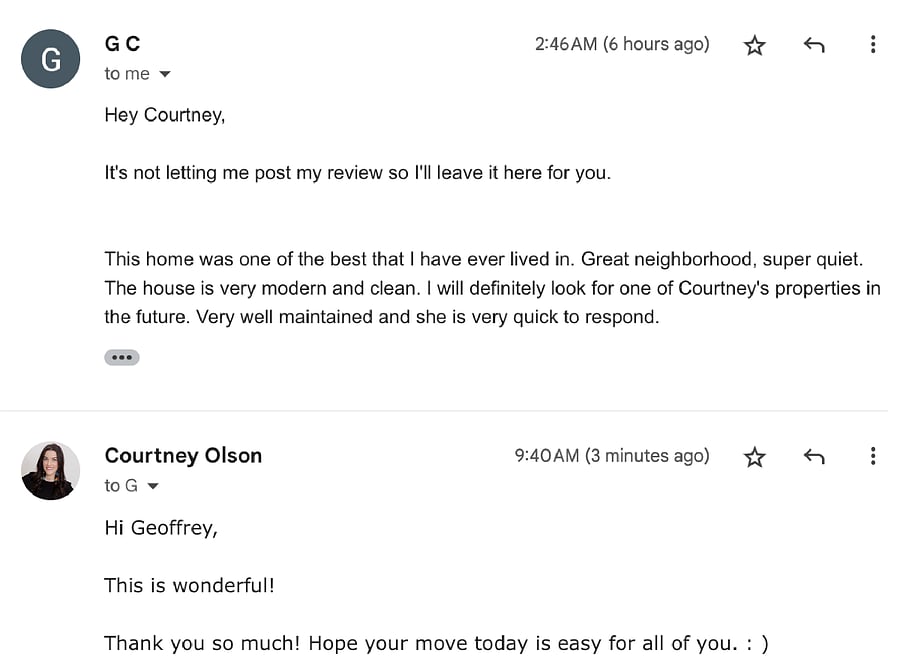The height and width of the screenshot is (671, 900).
Task: Star the email from G C
Action: coord(754,45)
